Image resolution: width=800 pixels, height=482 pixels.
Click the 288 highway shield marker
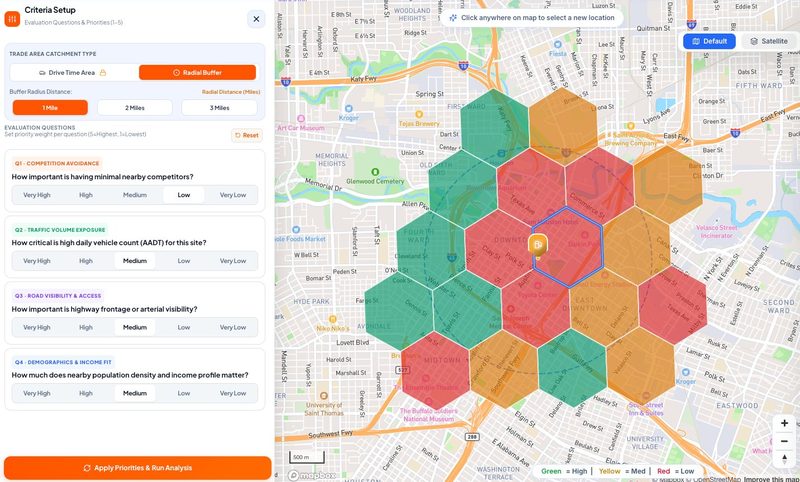point(472,437)
